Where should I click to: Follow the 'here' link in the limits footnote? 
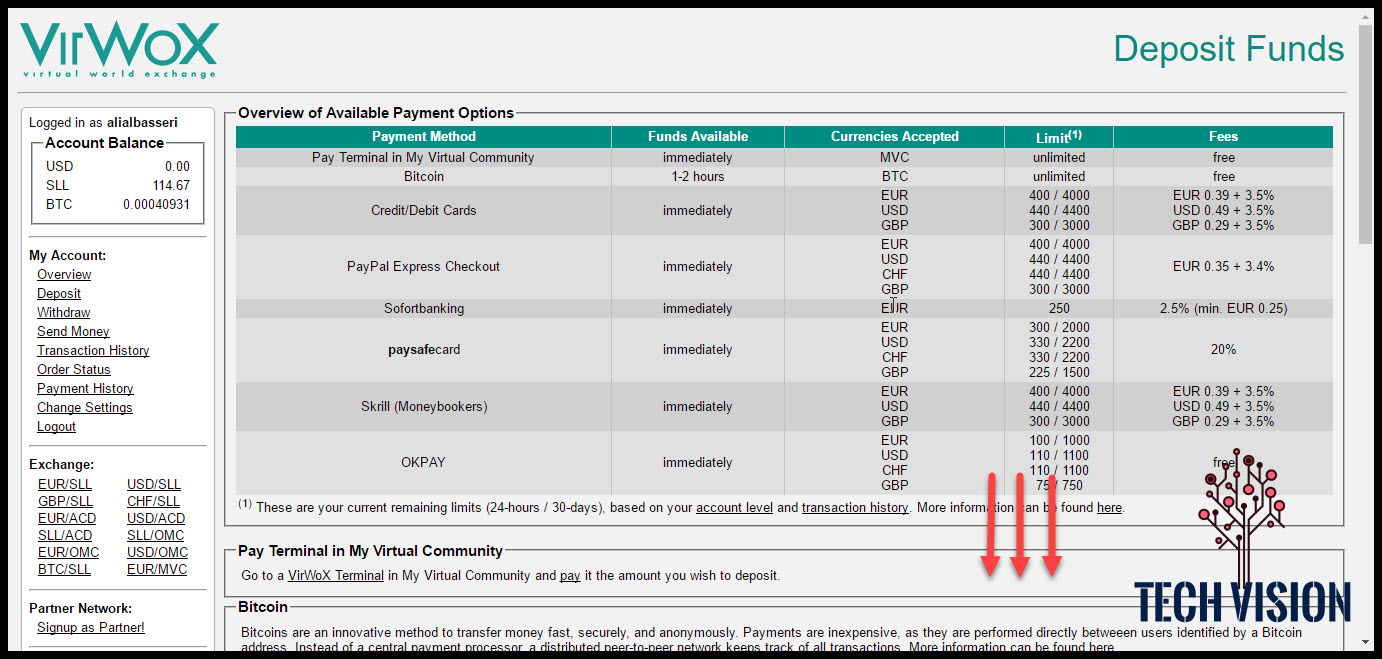coord(1109,507)
